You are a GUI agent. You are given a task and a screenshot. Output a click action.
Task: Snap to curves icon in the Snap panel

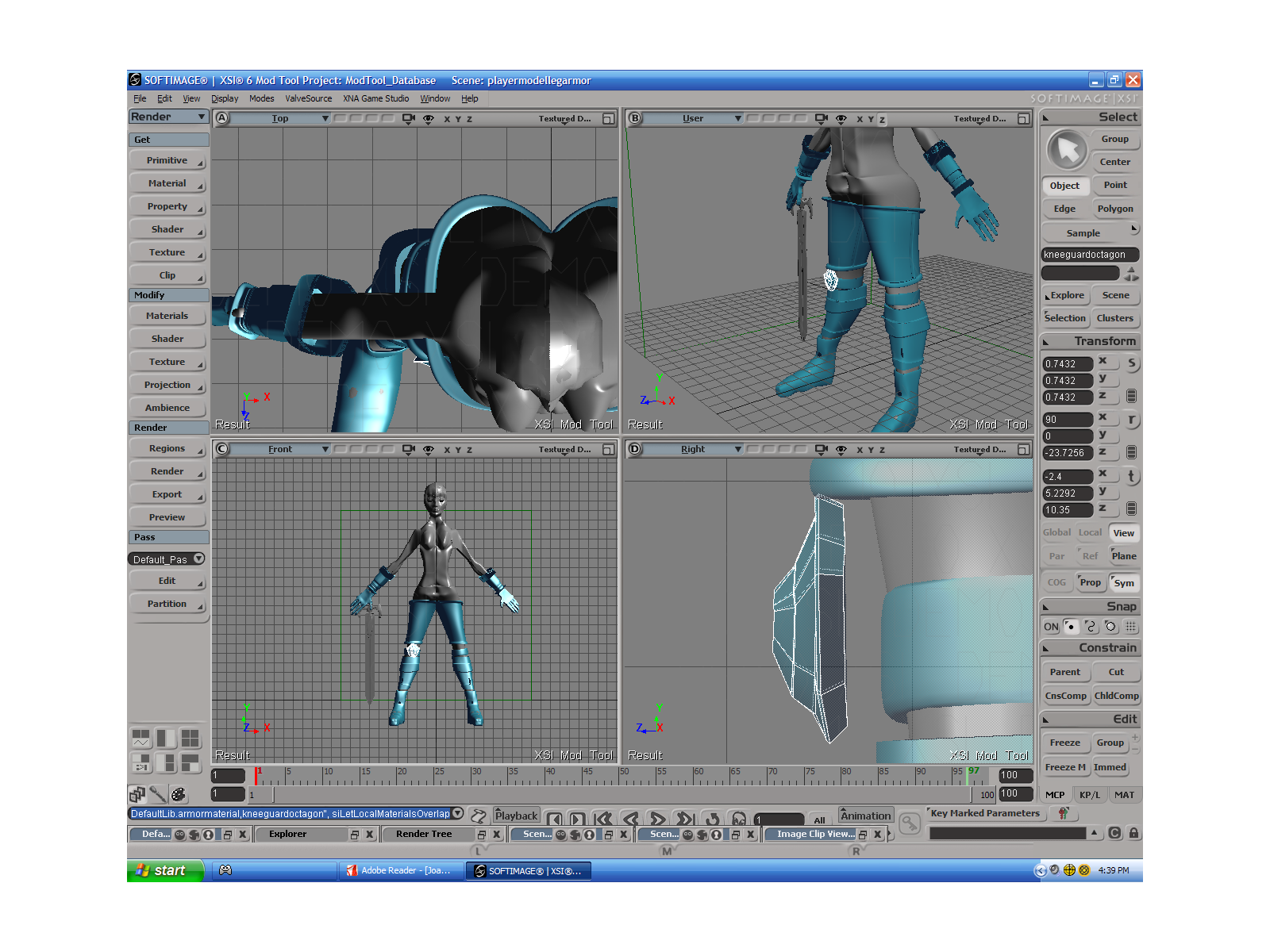(x=1091, y=627)
